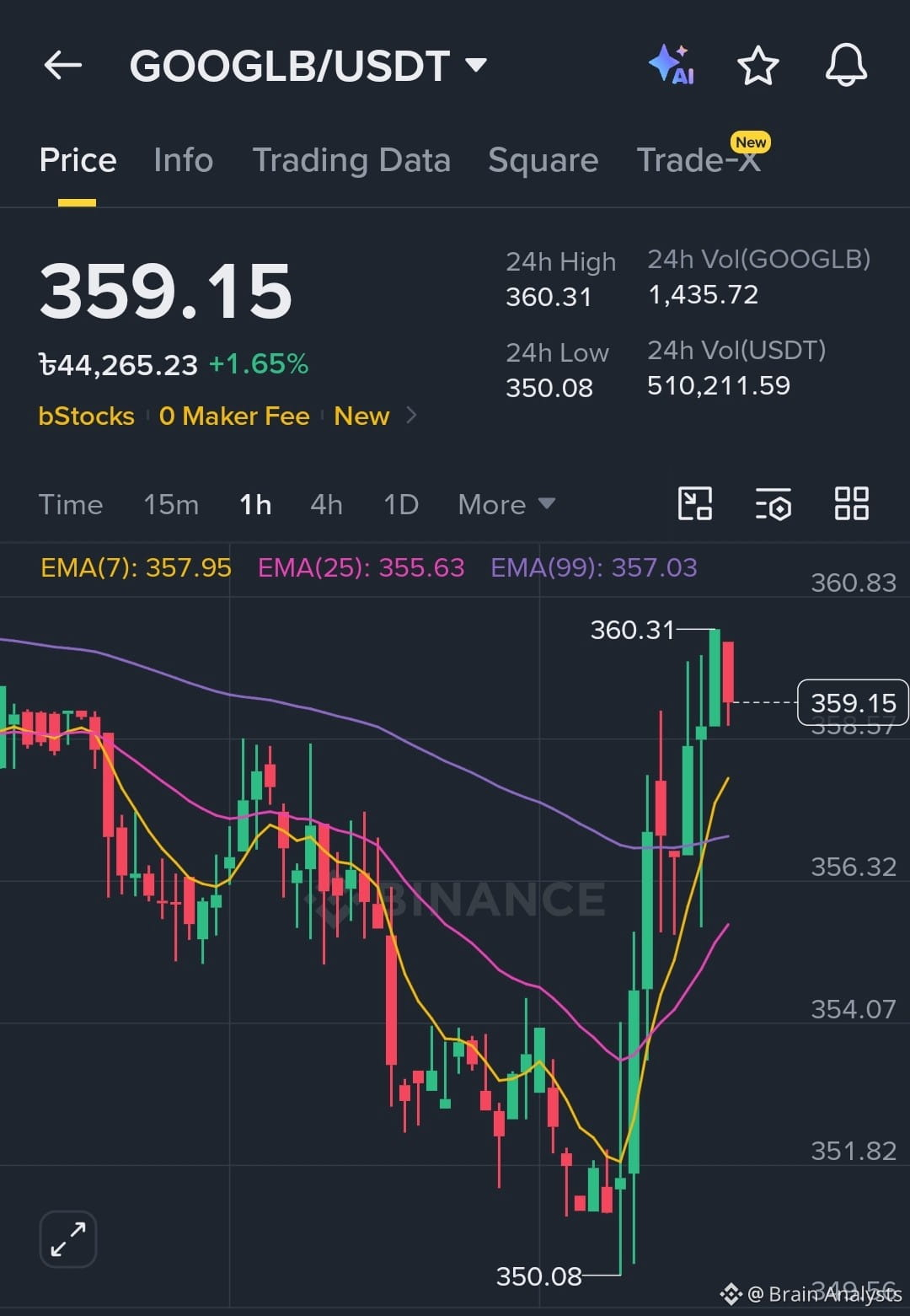Set a price alert with bell icon
The image size is (910, 1316).
pyautogui.click(x=846, y=65)
